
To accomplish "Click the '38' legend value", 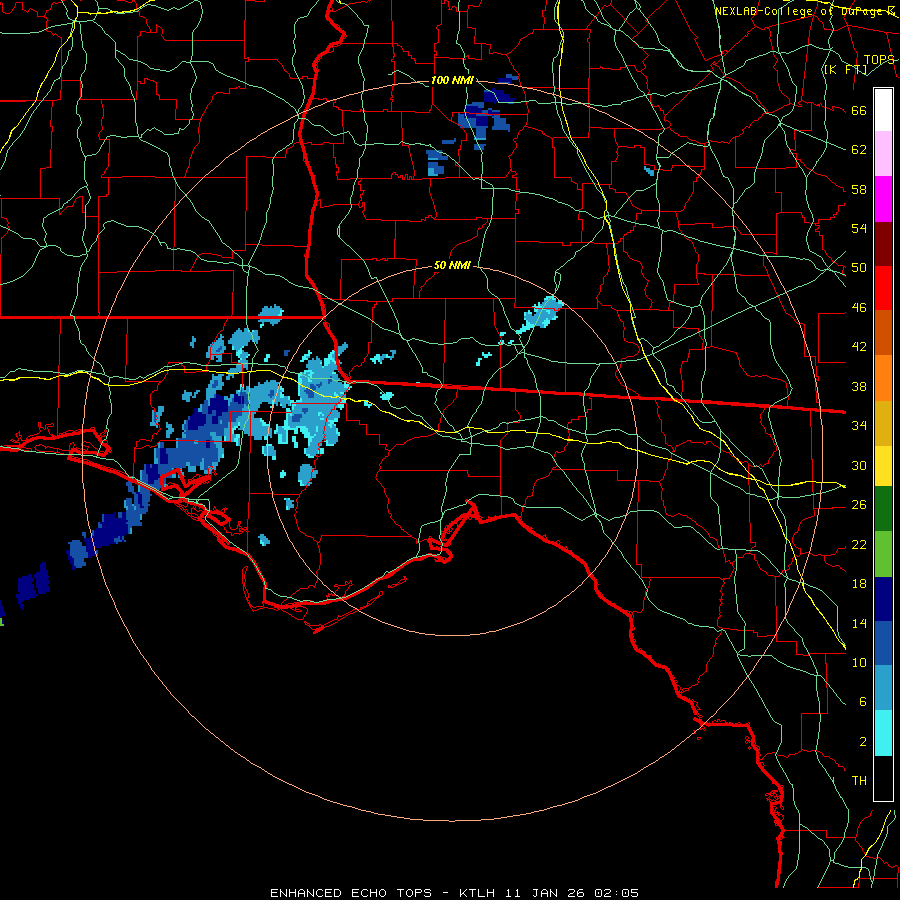I will click(859, 386).
